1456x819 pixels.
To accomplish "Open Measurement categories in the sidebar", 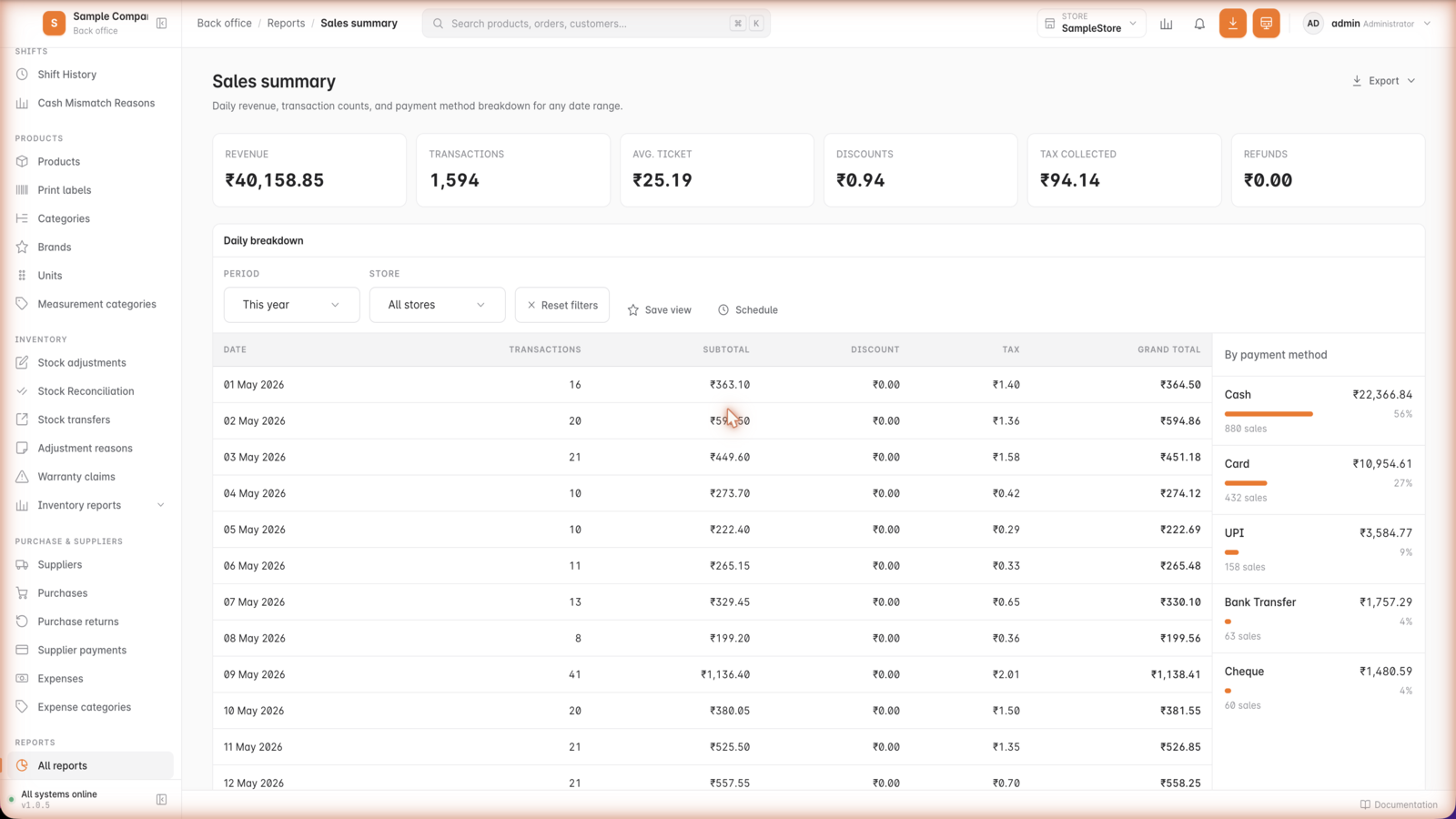I will [96, 304].
